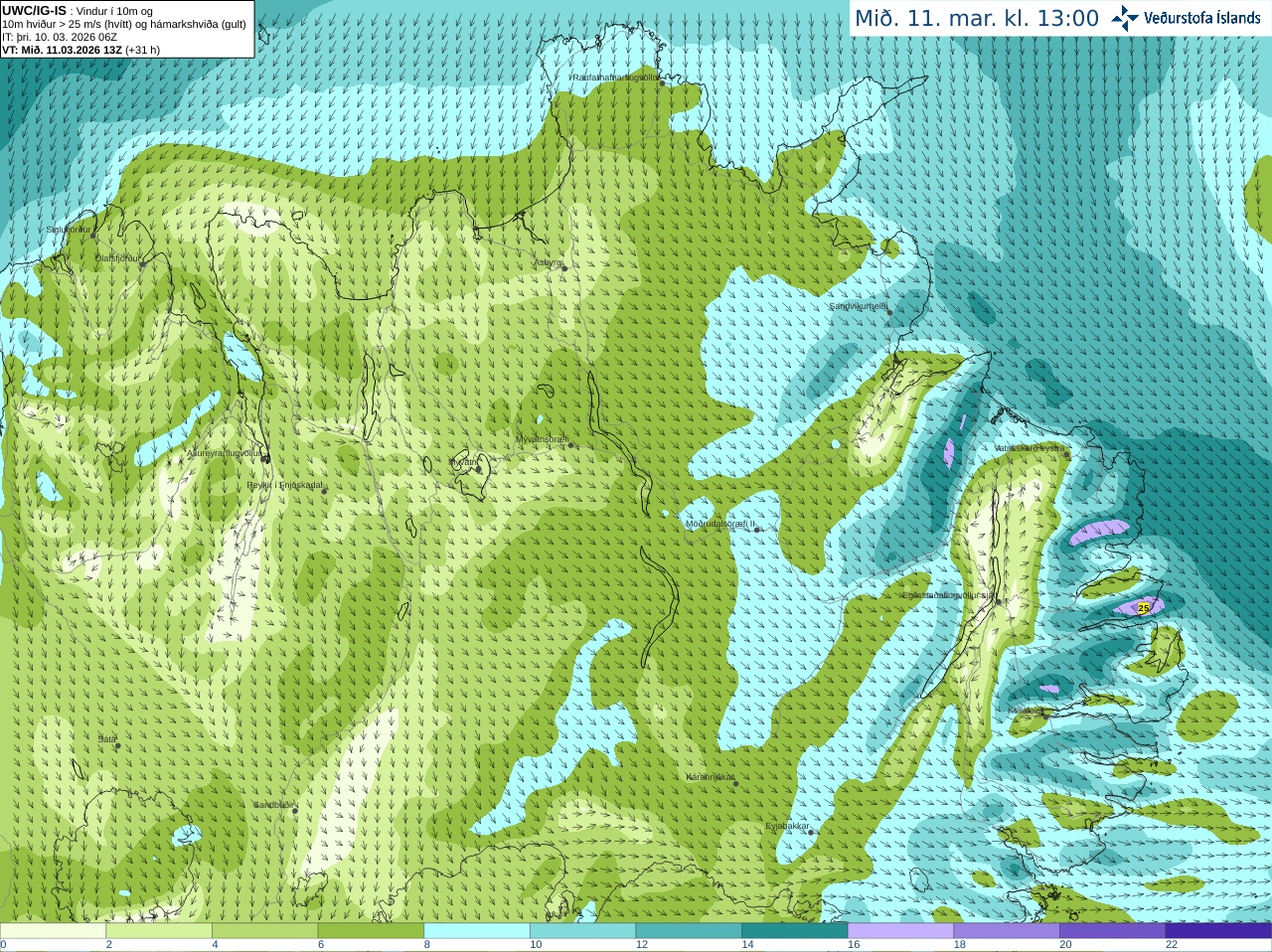Screen dimensions: 1272x952
Task: Select the 18–20 m/s purple legend swatch
Action: pyautogui.click(x=1007, y=931)
